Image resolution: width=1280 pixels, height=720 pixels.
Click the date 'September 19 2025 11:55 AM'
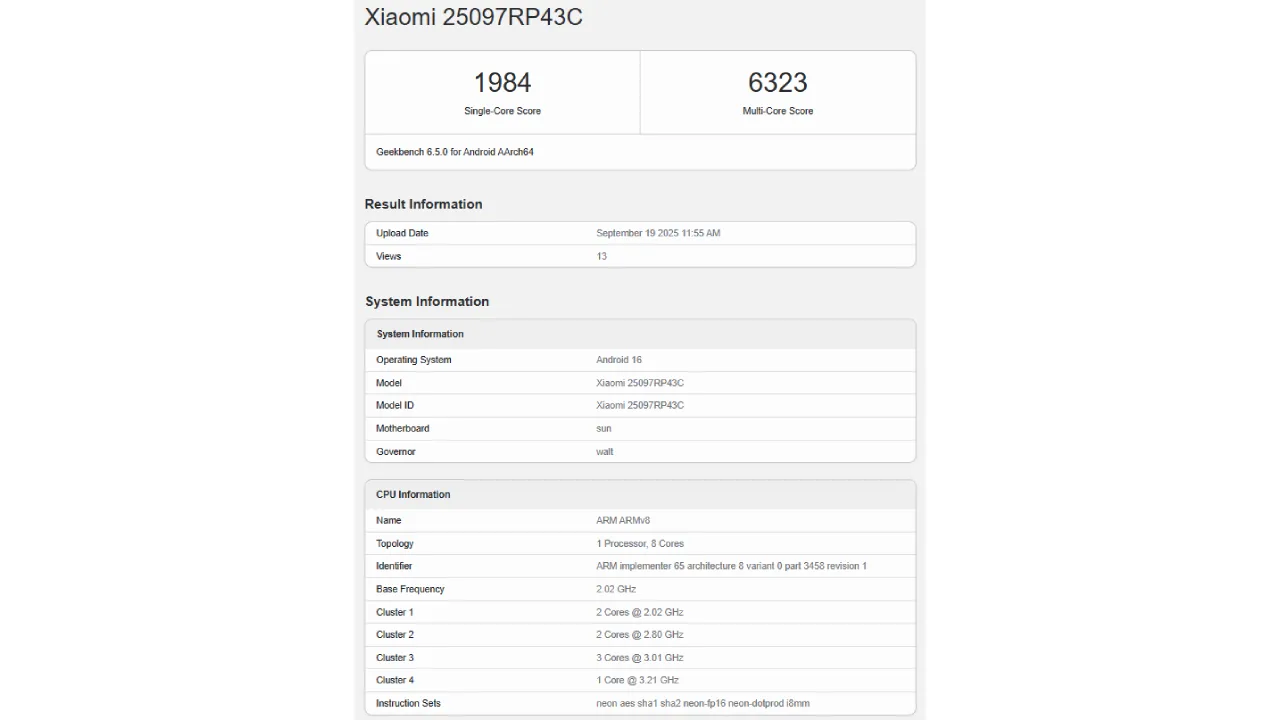658,233
